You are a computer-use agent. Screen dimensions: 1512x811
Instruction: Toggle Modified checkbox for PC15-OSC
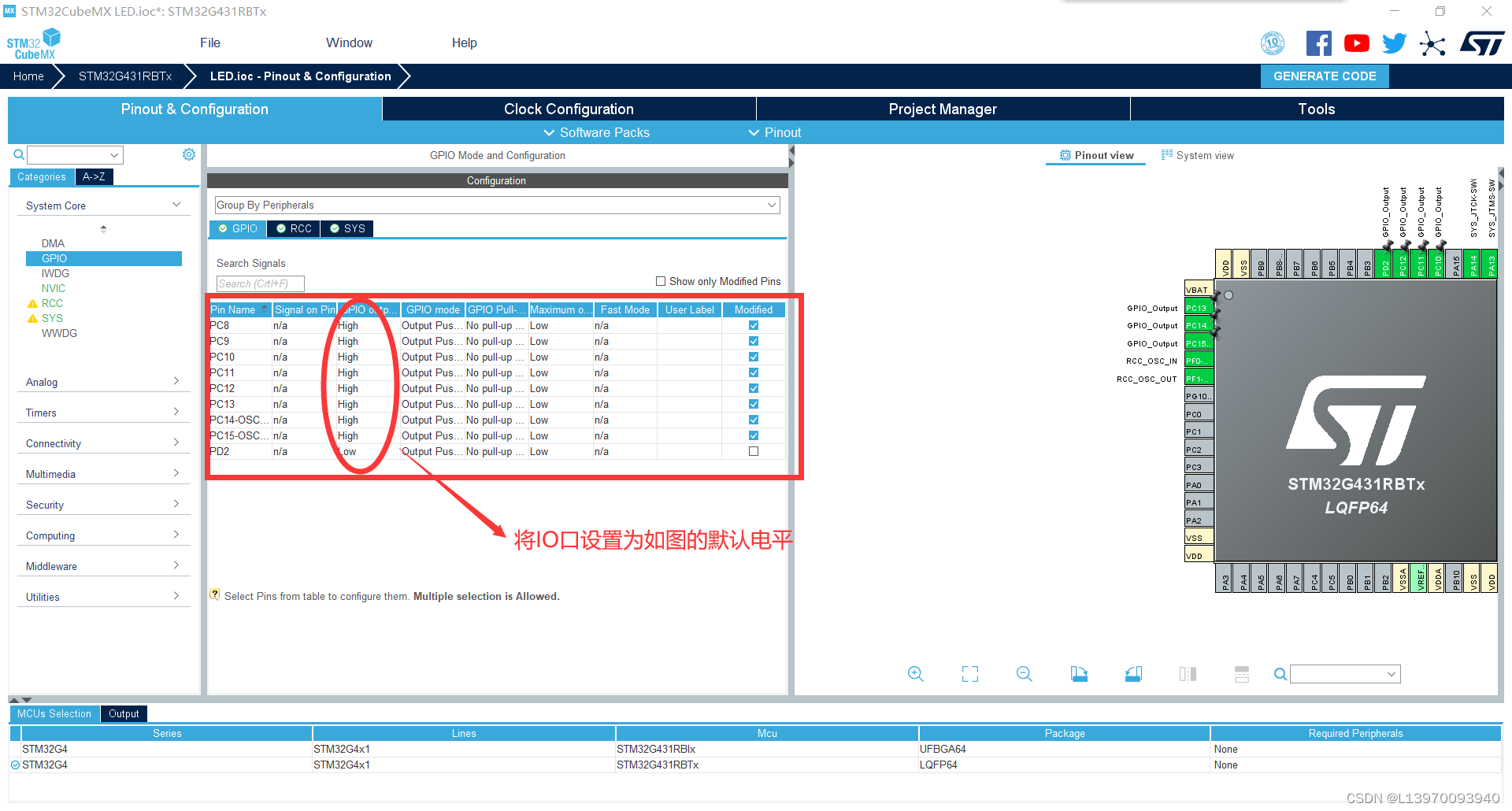point(754,435)
